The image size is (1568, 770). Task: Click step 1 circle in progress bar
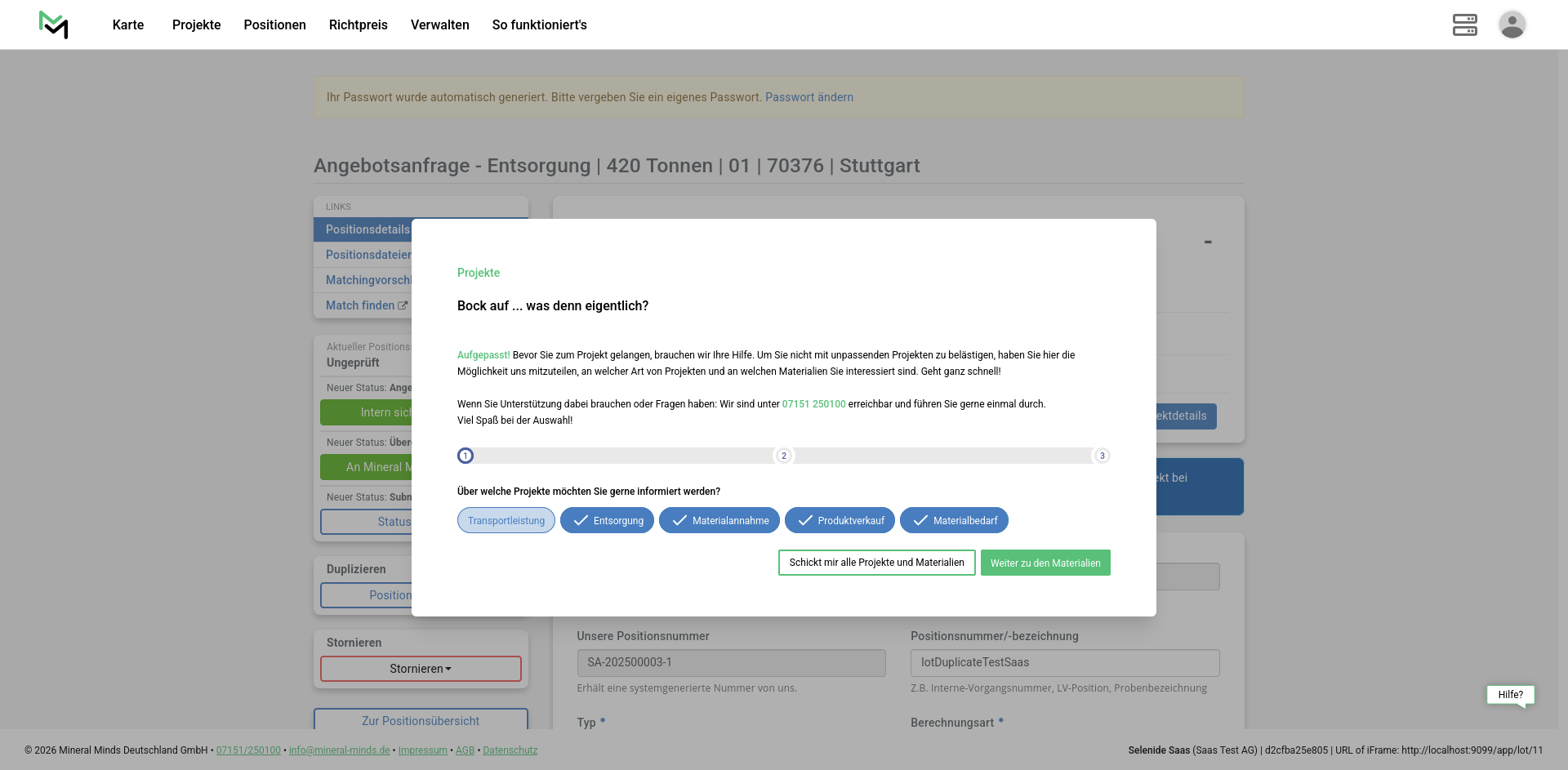point(465,456)
